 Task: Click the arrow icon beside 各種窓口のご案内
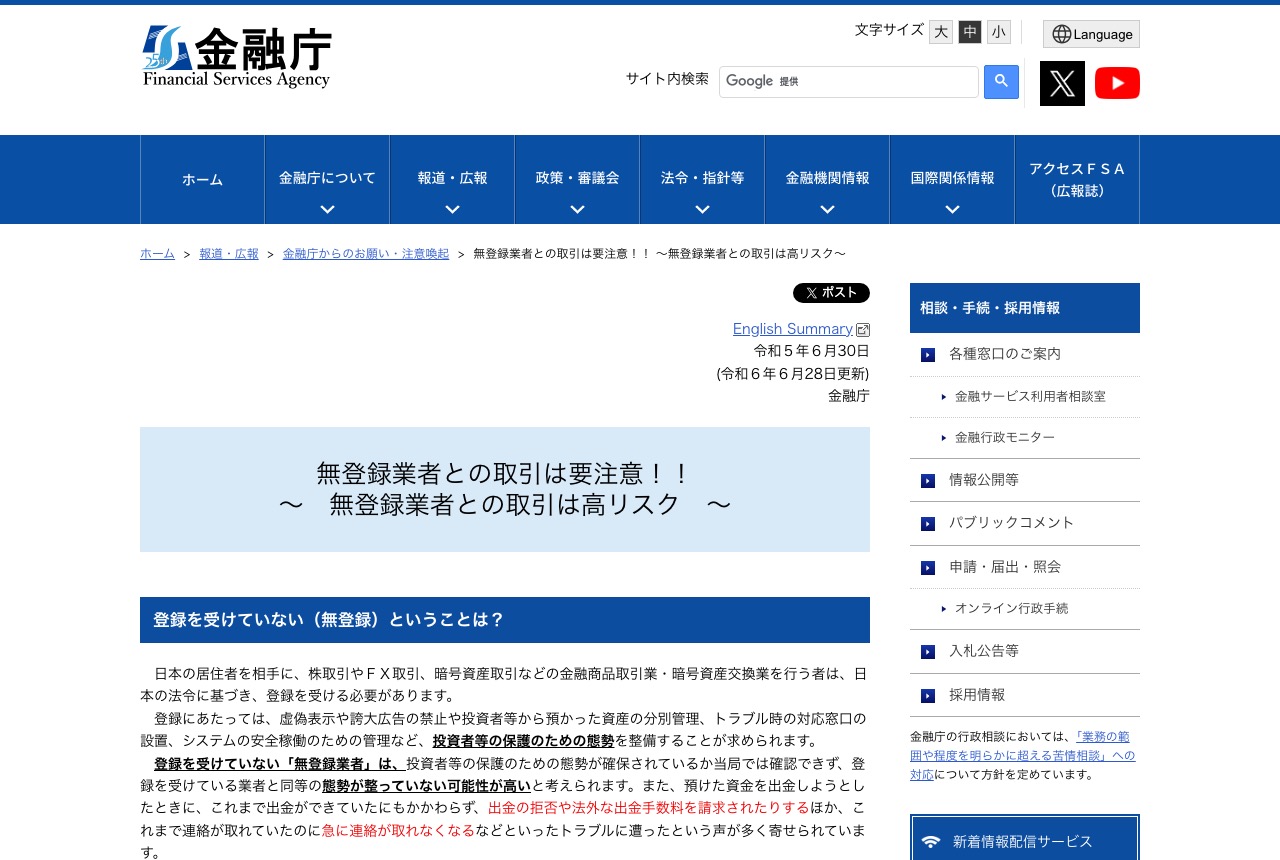tap(928, 354)
